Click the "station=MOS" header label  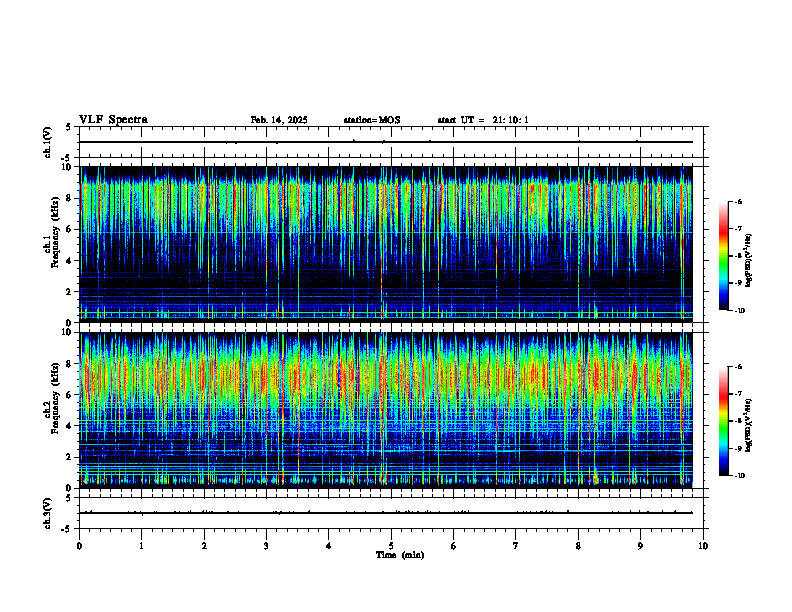372,120
